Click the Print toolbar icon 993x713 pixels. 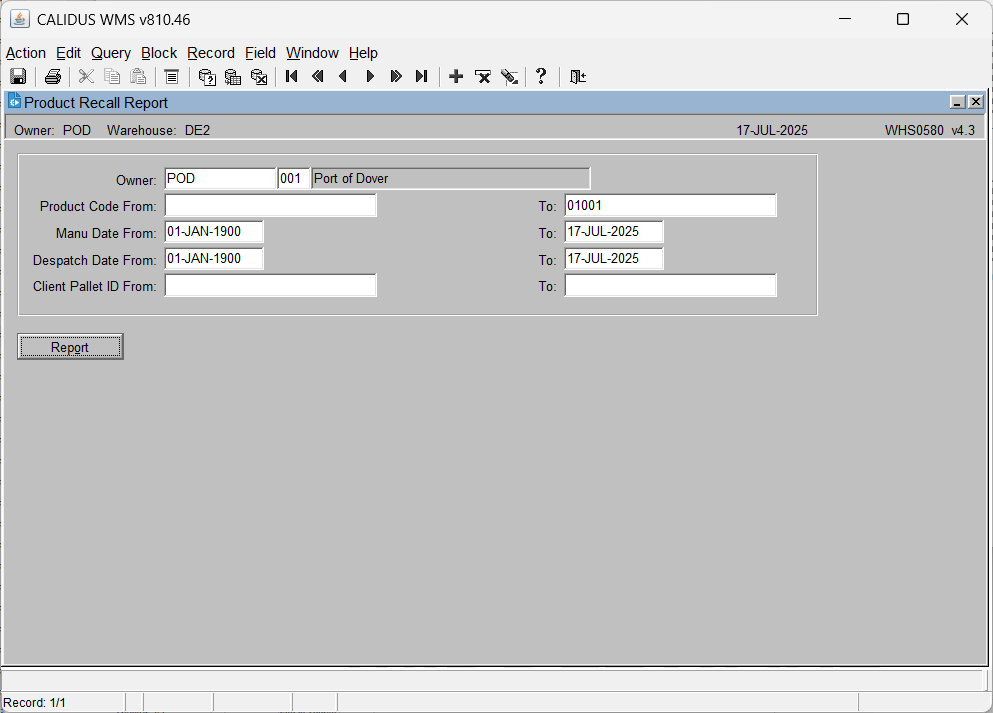[53, 77]
